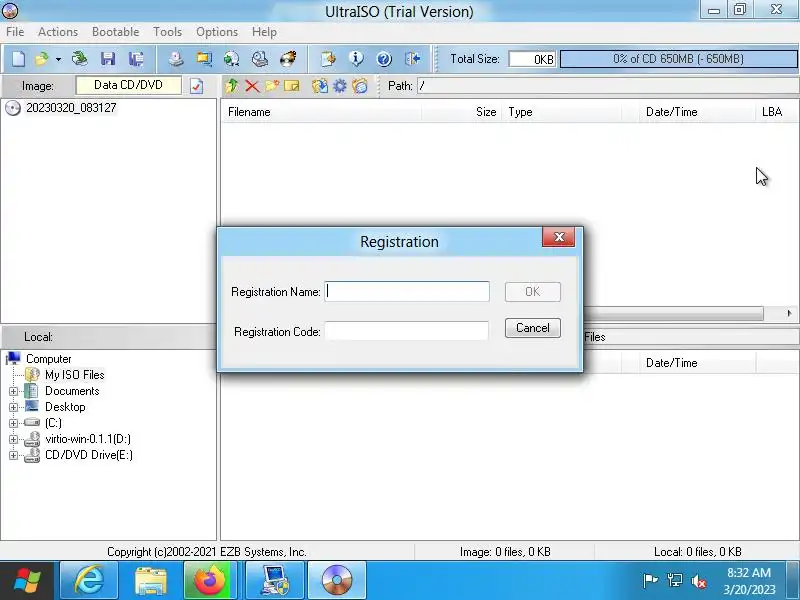
Task: Click the document-with-gear toolbar icon
Action: tap(328, 59)
